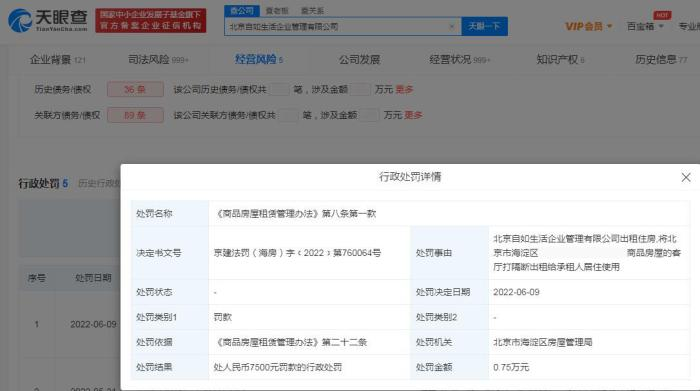
Task: Switch to the 查关系 search tab
Action: [312, 11]
